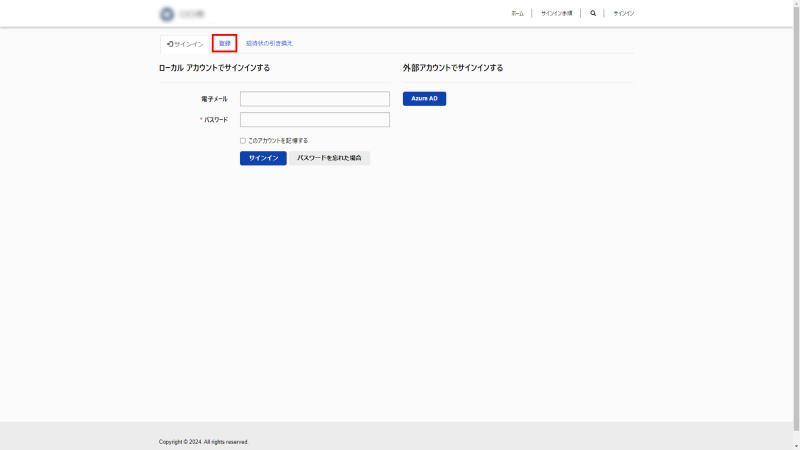Viewport: 800px width, 450px height.
Task: Select the サインイン tab with arrow icon
Action: click(185, 44)
